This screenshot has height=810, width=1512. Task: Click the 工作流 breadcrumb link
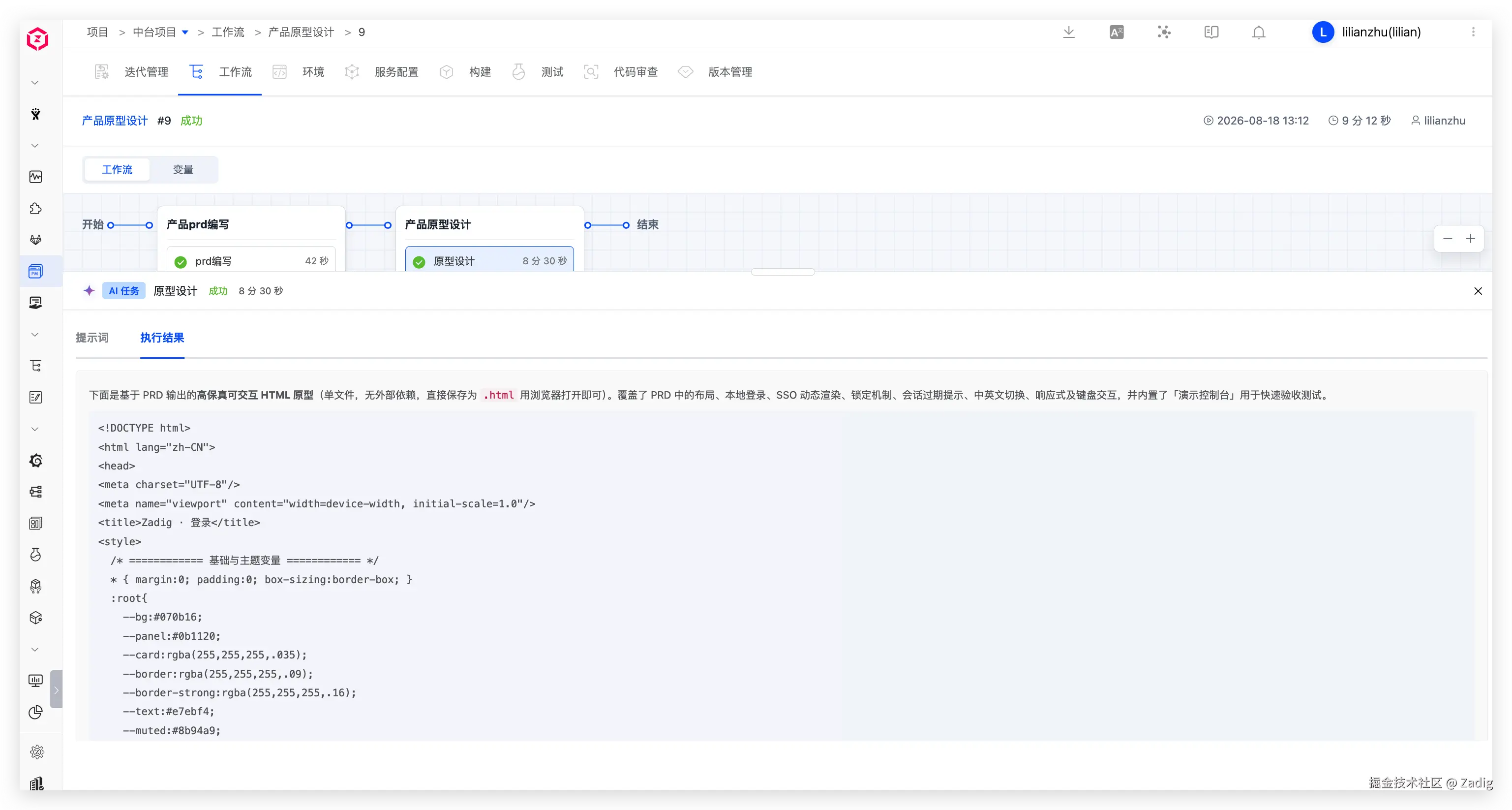(228, 32)
